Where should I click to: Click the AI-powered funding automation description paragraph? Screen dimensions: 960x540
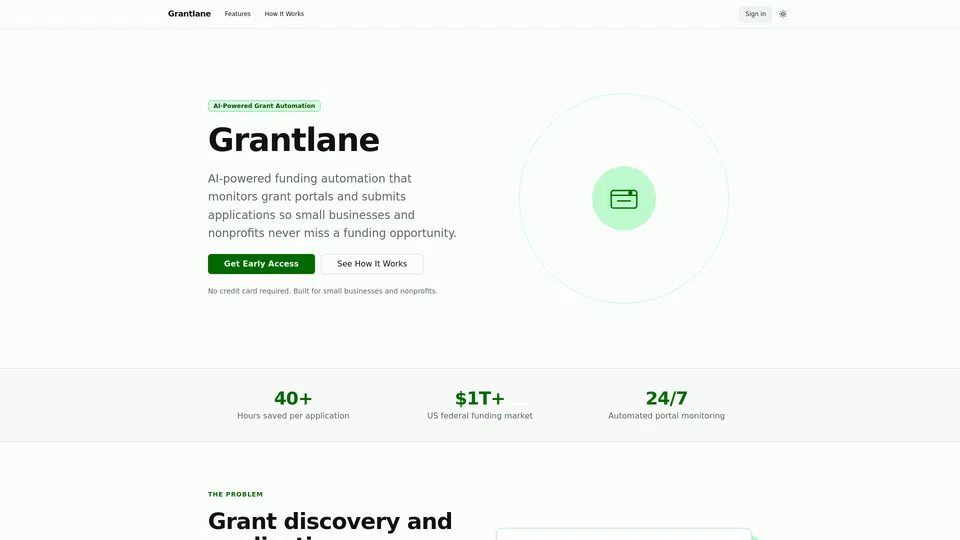(332, 206)
